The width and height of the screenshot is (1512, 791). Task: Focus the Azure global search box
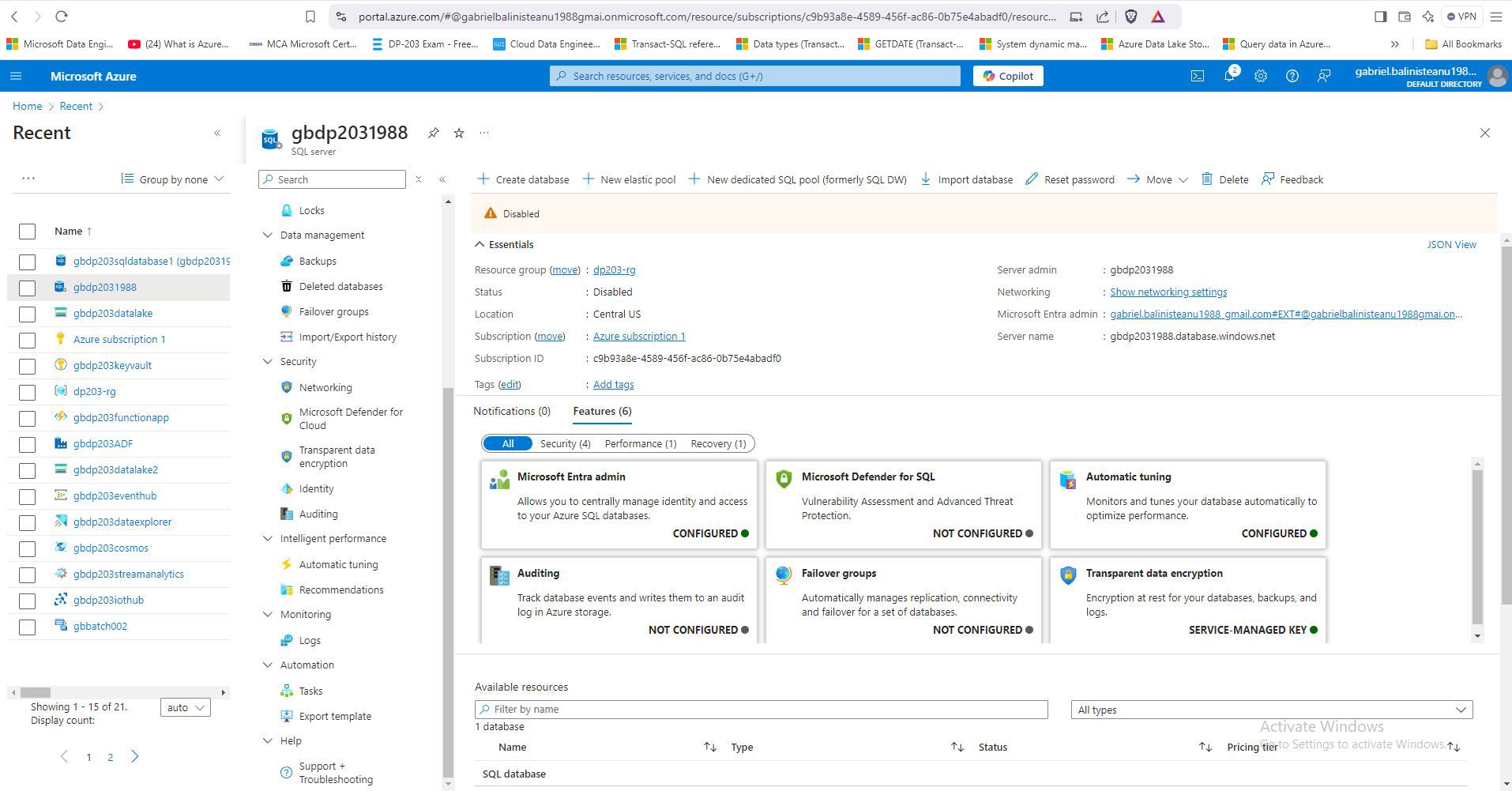(755, 76)
